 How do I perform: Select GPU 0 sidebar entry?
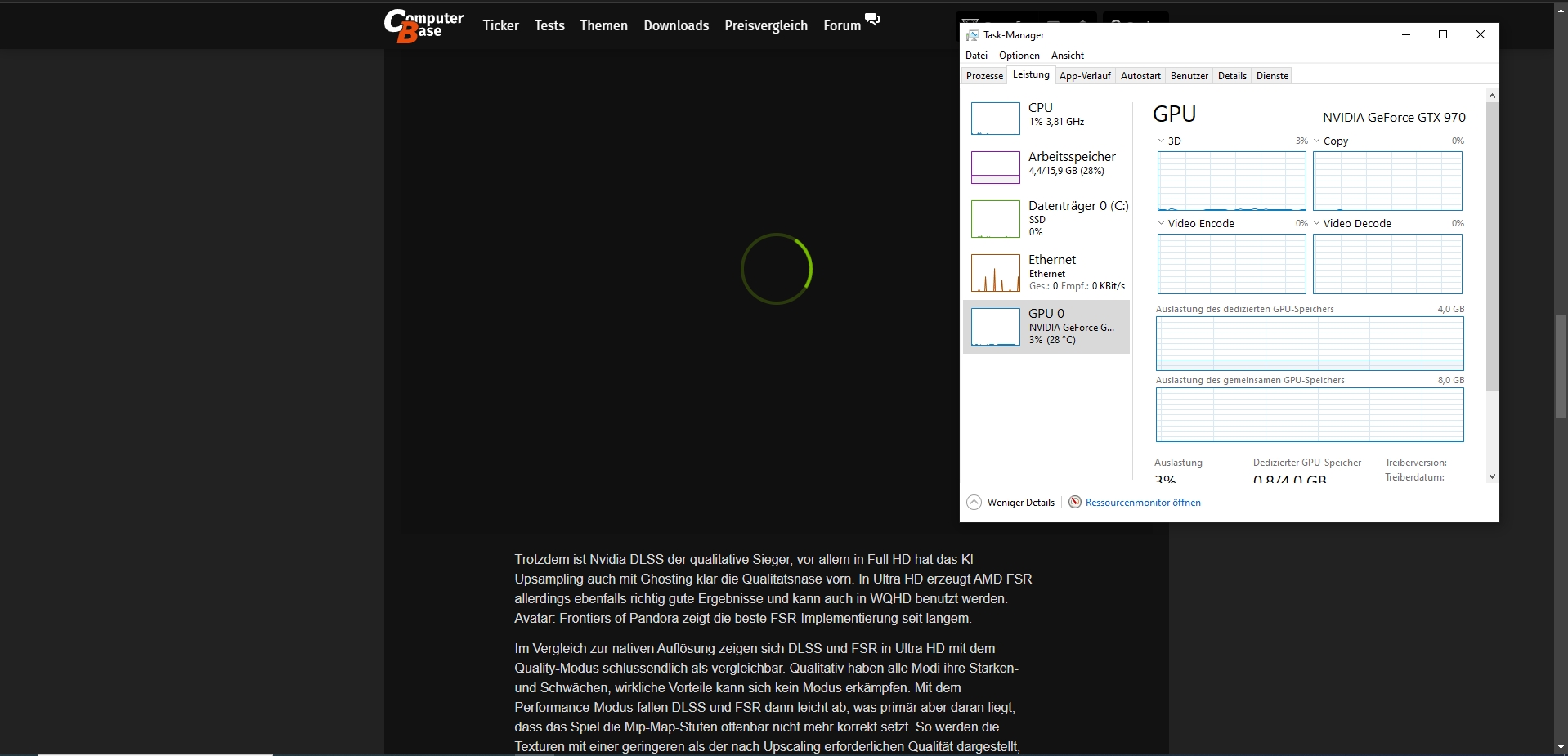(x=1046, y=327)
